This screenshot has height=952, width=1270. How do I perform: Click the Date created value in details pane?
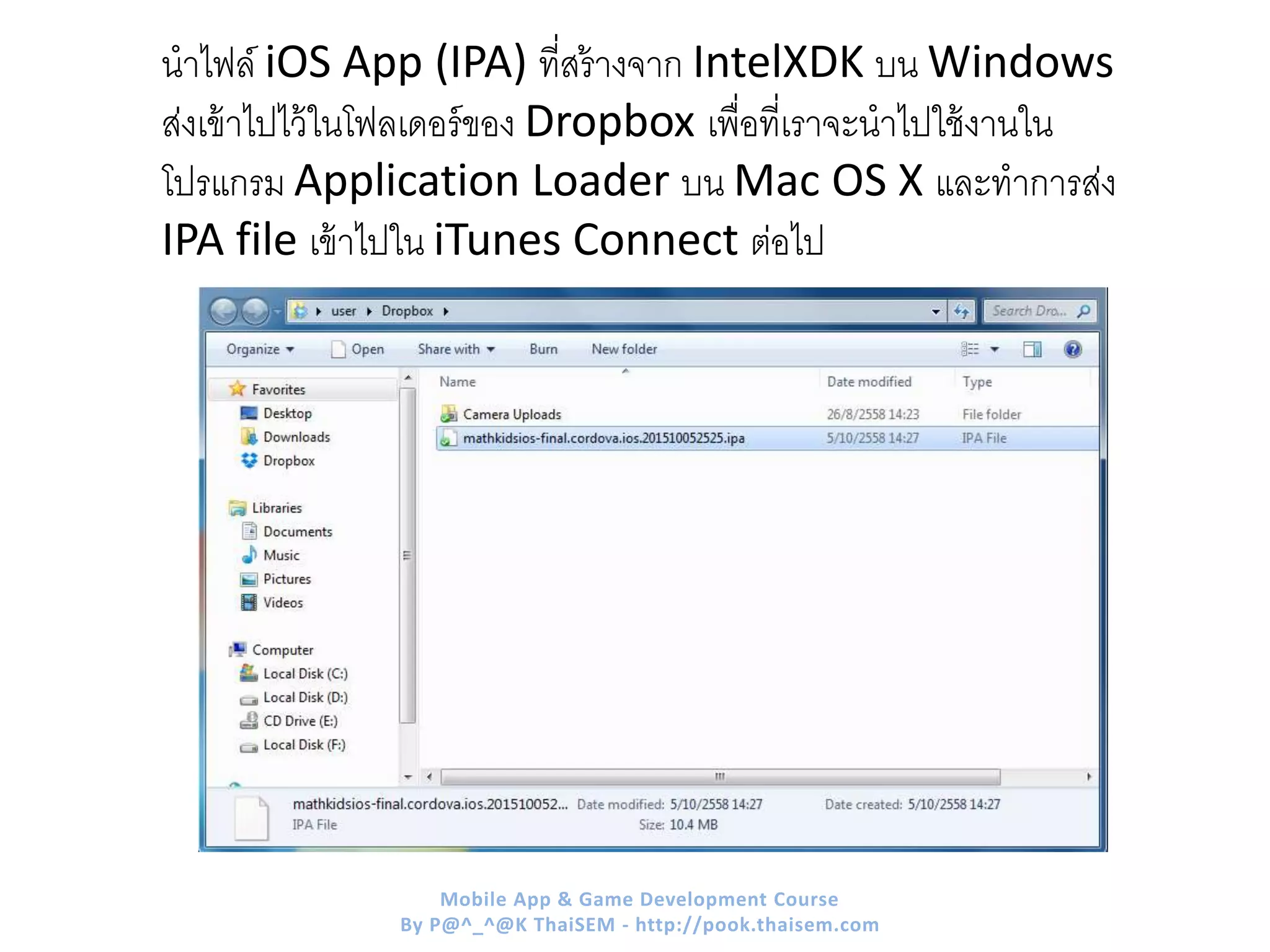click(x=954, y=804)
